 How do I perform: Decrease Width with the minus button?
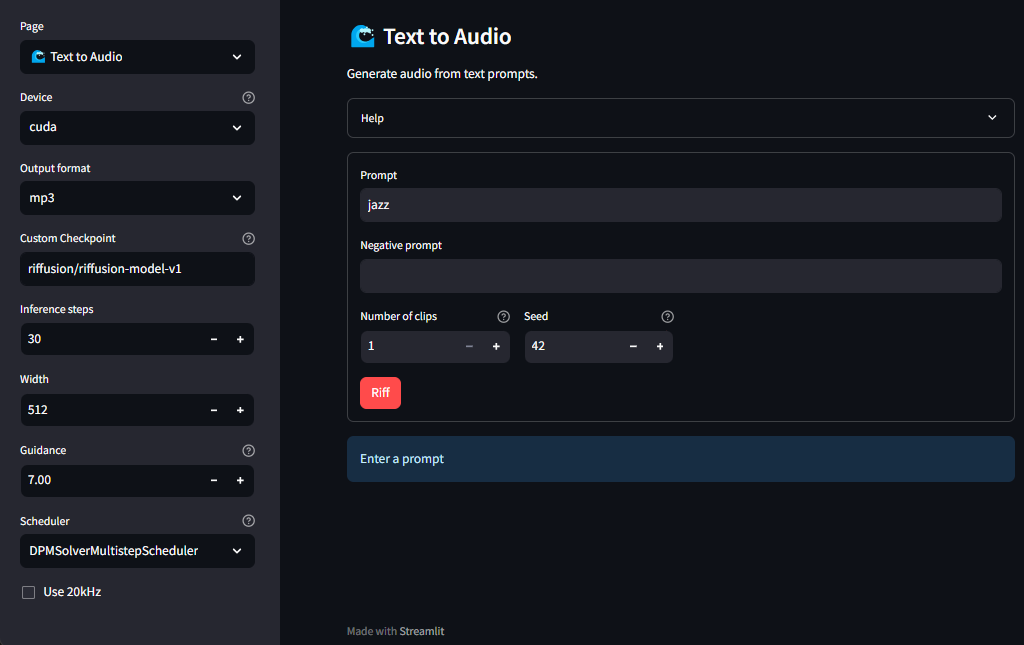click(x=214, y=410)
